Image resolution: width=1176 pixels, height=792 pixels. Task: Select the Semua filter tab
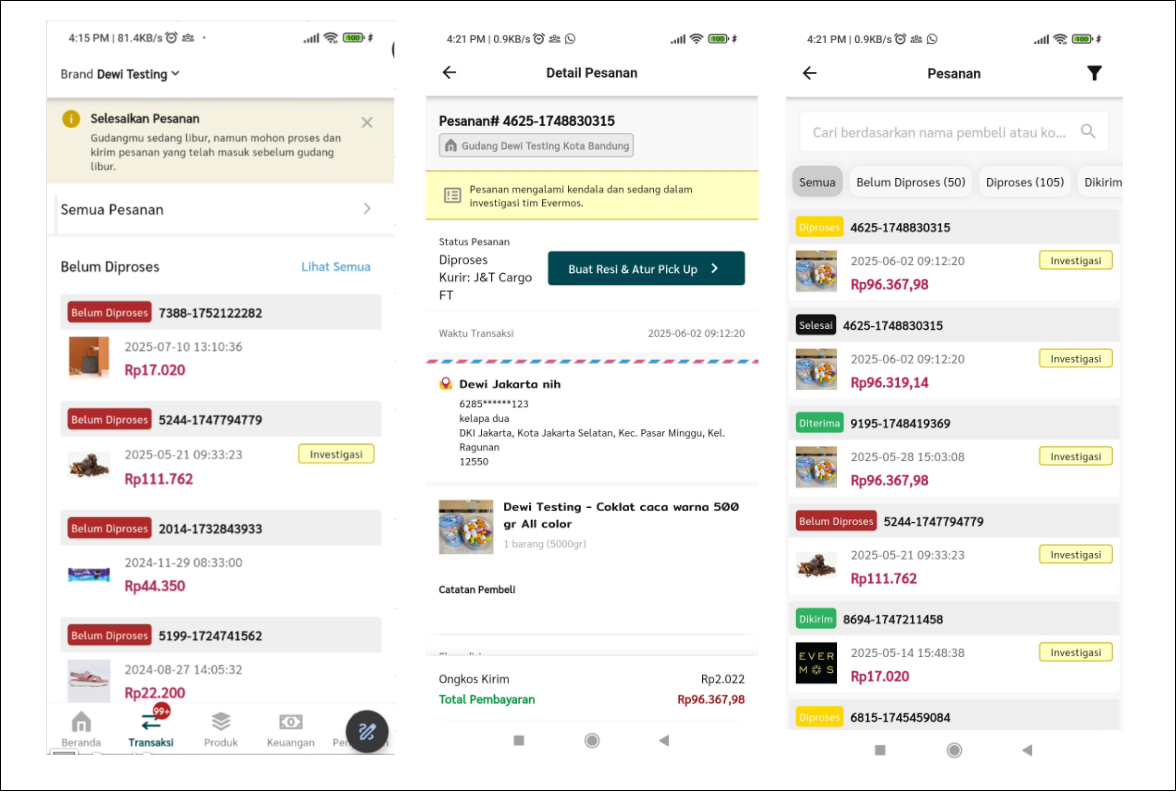tap(817, 182)
